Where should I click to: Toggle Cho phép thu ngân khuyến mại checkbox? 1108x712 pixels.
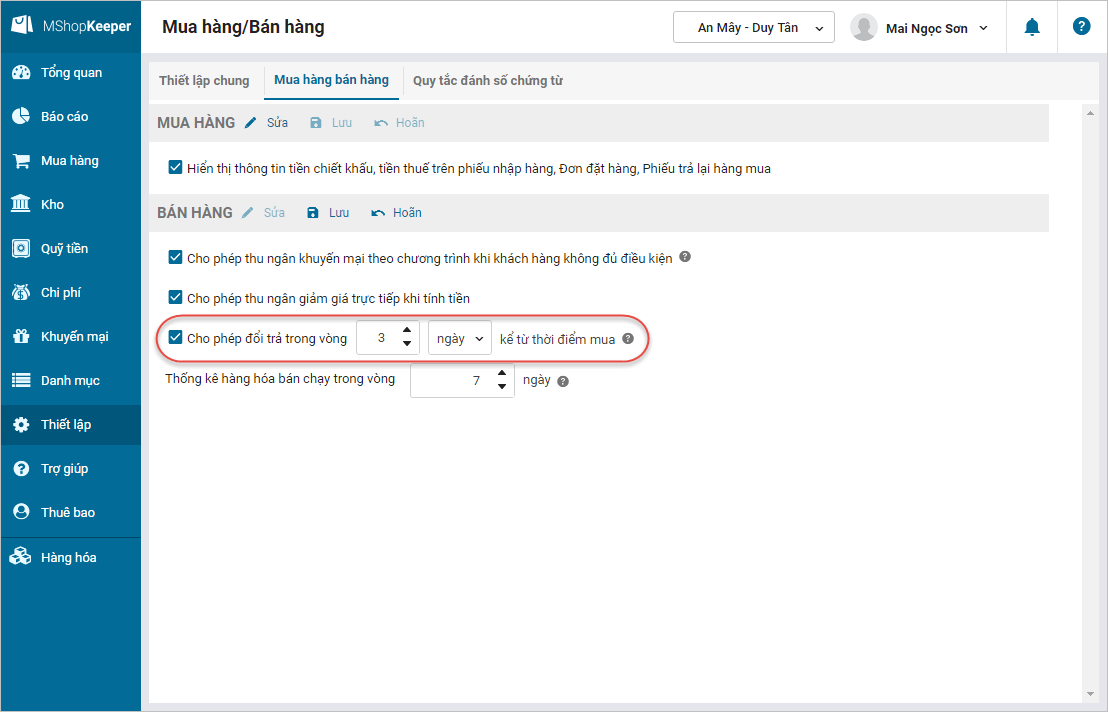[x=175, y=257]
